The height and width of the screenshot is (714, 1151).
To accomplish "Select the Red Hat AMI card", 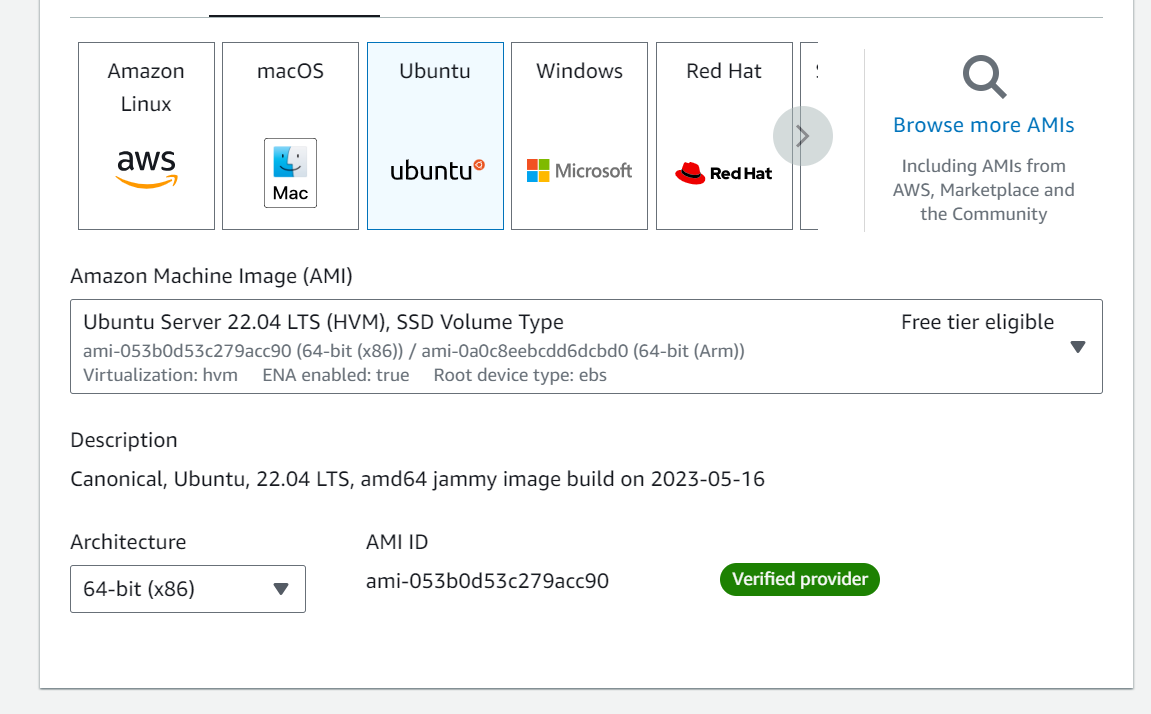I will click(x=724, y=136).
